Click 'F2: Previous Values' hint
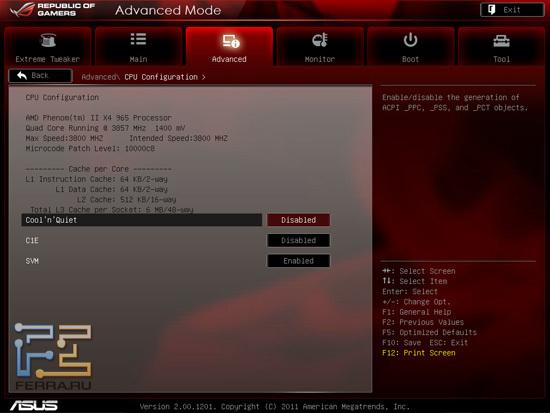The height and width of the screenshot is (413, 550). [423, 322]
